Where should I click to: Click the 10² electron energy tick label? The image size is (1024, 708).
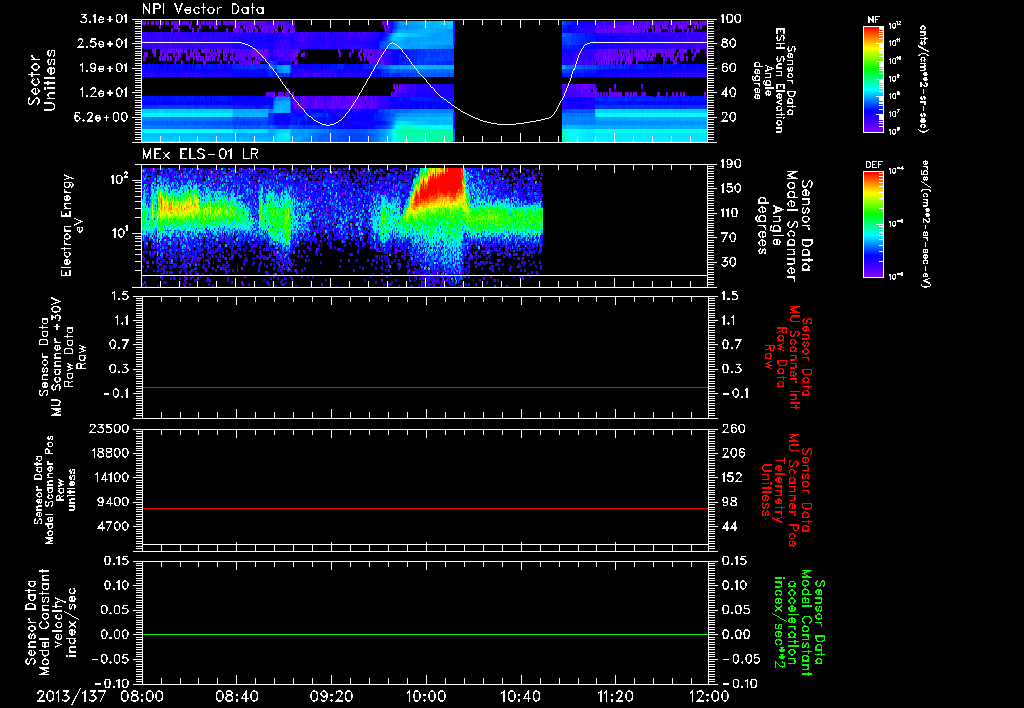tap(120, 179)
